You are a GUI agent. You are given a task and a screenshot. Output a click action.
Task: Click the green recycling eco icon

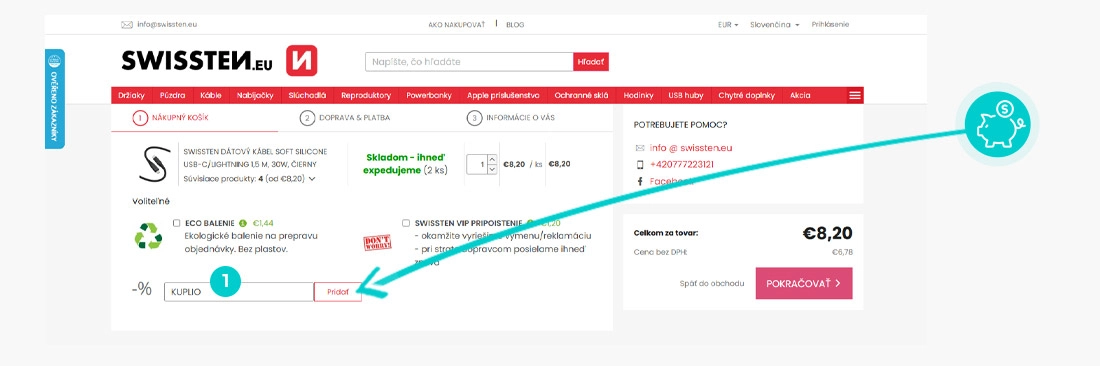tap(148, 236)
